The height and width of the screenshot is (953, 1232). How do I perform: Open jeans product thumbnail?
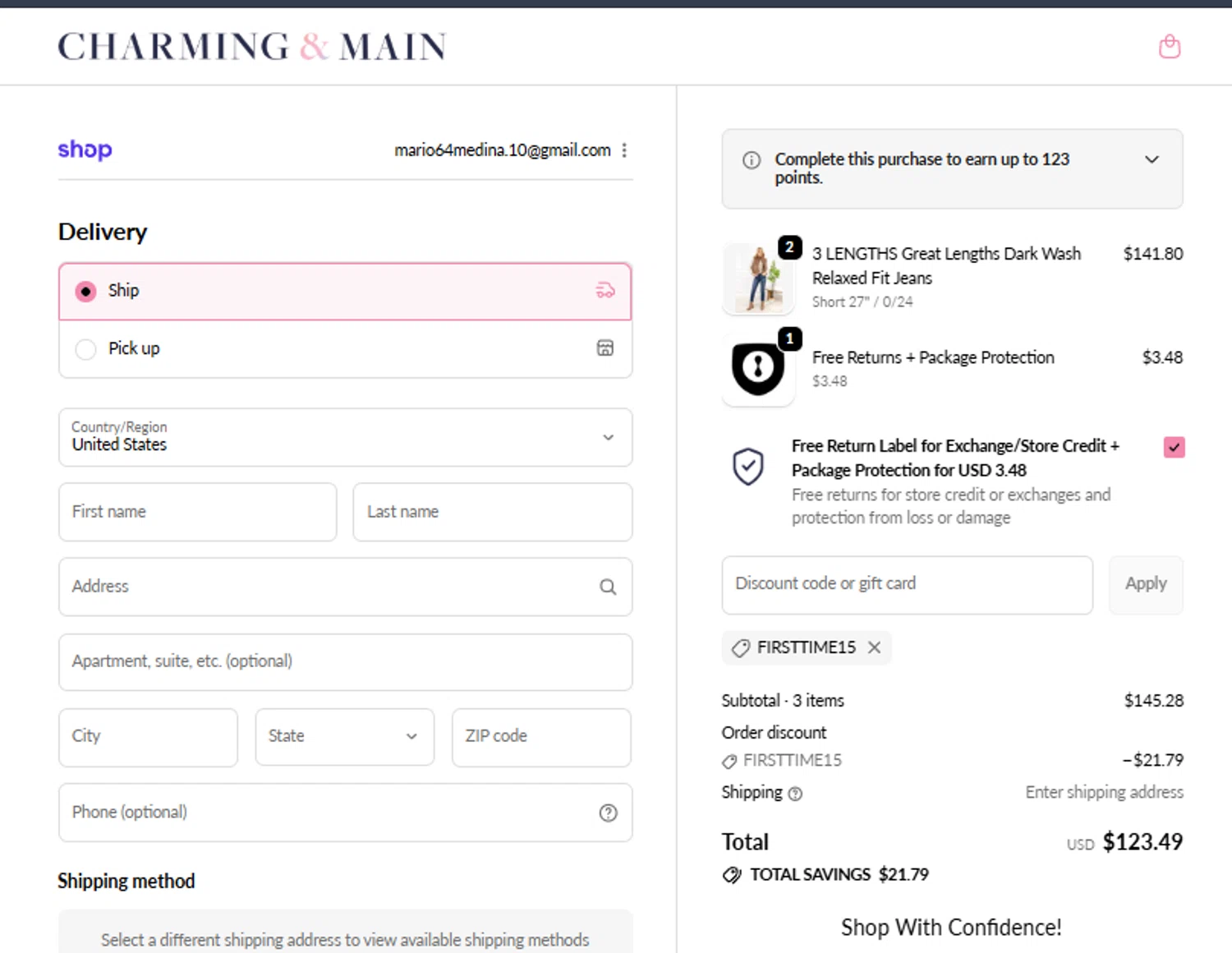pyautogui.click(x=758, y=279)
